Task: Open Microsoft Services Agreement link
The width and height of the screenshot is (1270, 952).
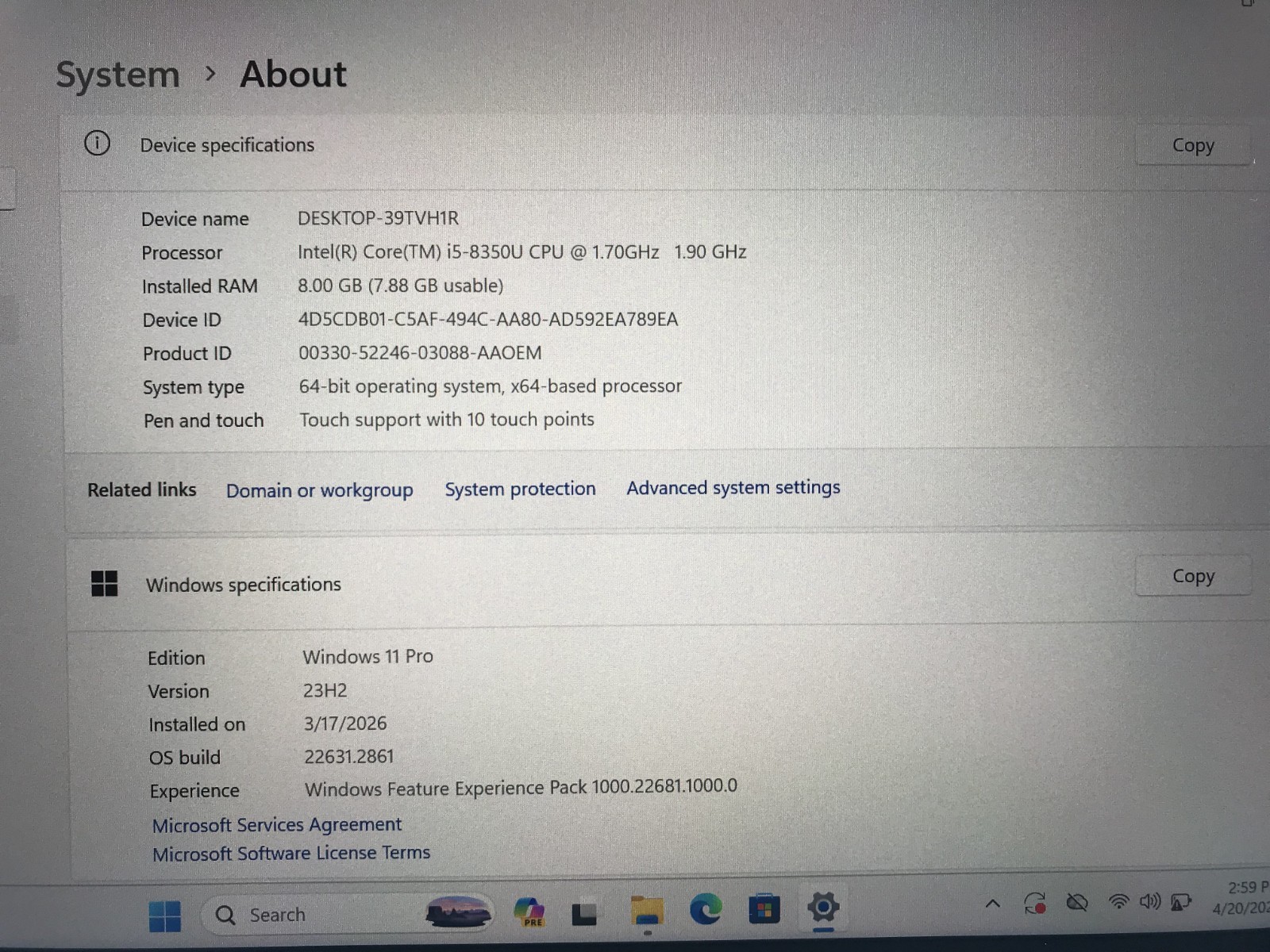Action: click(277, 825)
